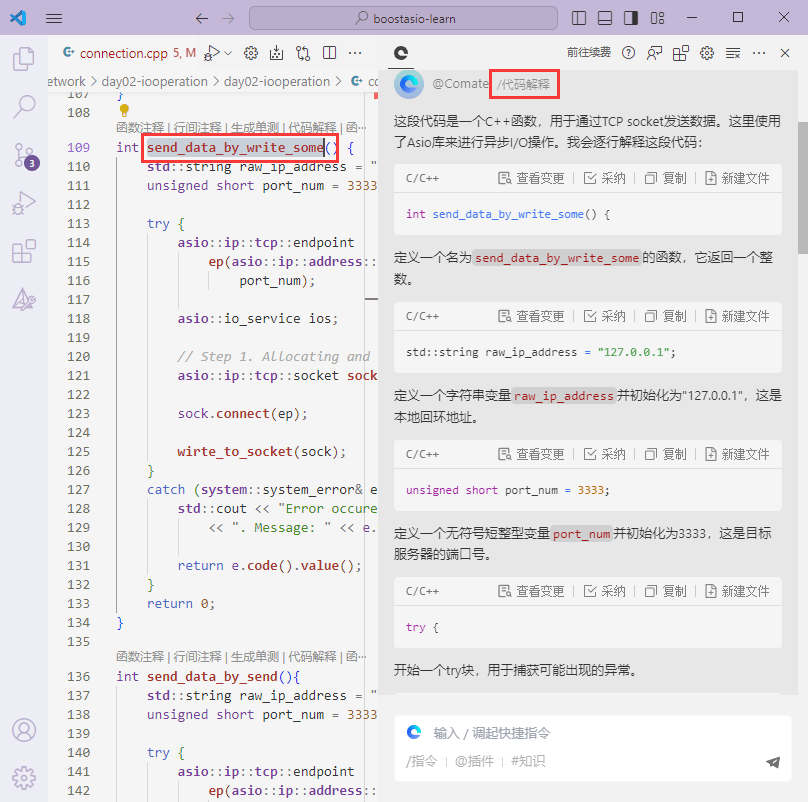Screen dimensions: 808x802
Task: Toggle the primary side bar layout button
Action: tap(579, 18)
